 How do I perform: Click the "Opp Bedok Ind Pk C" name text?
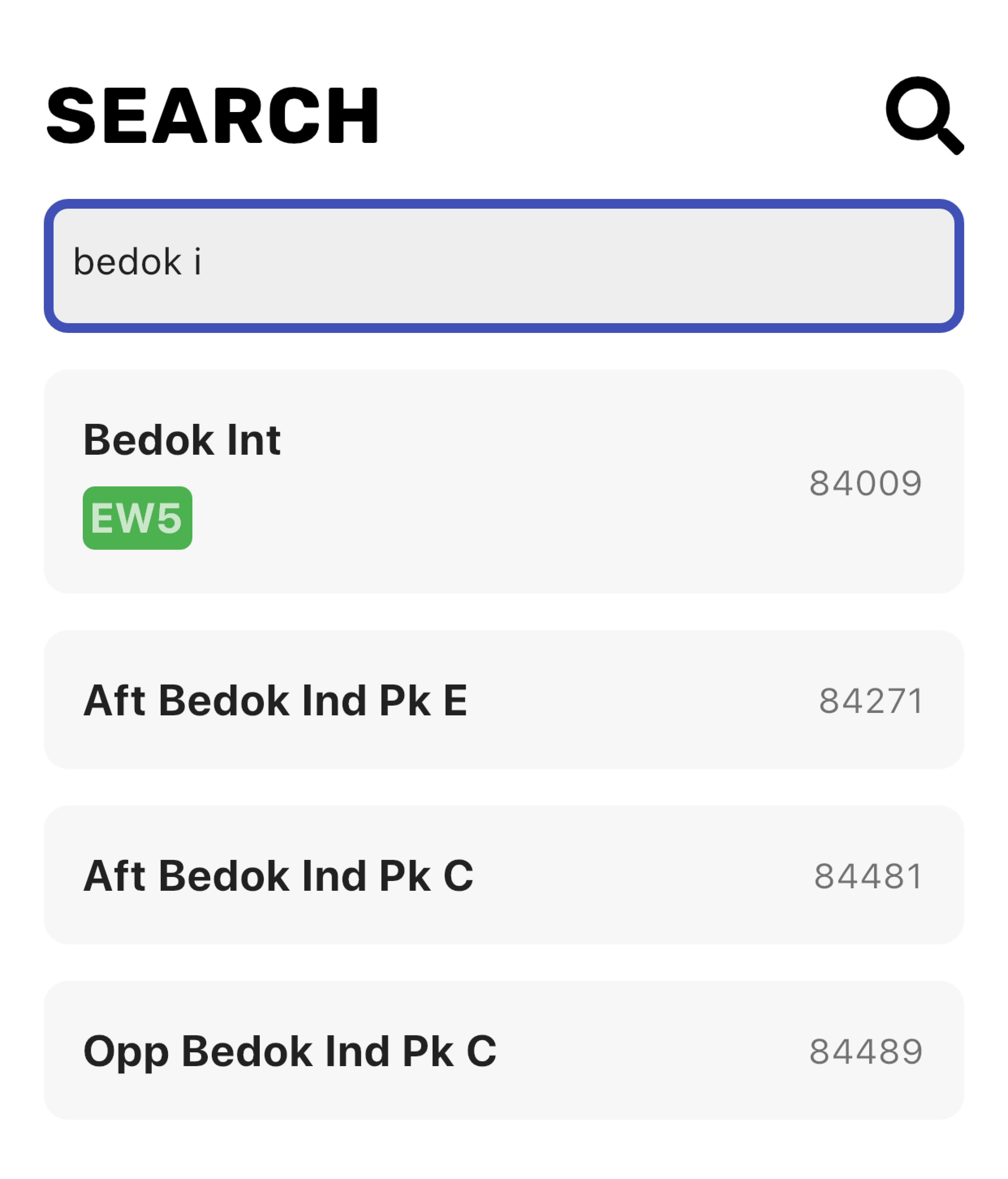[x=289, y=1050]
